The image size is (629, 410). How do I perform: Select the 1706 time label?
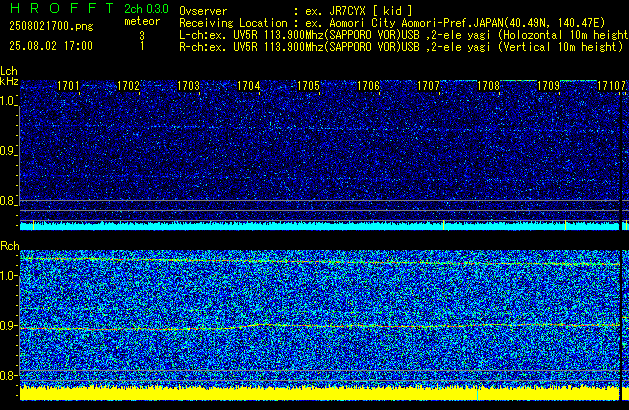368,86
